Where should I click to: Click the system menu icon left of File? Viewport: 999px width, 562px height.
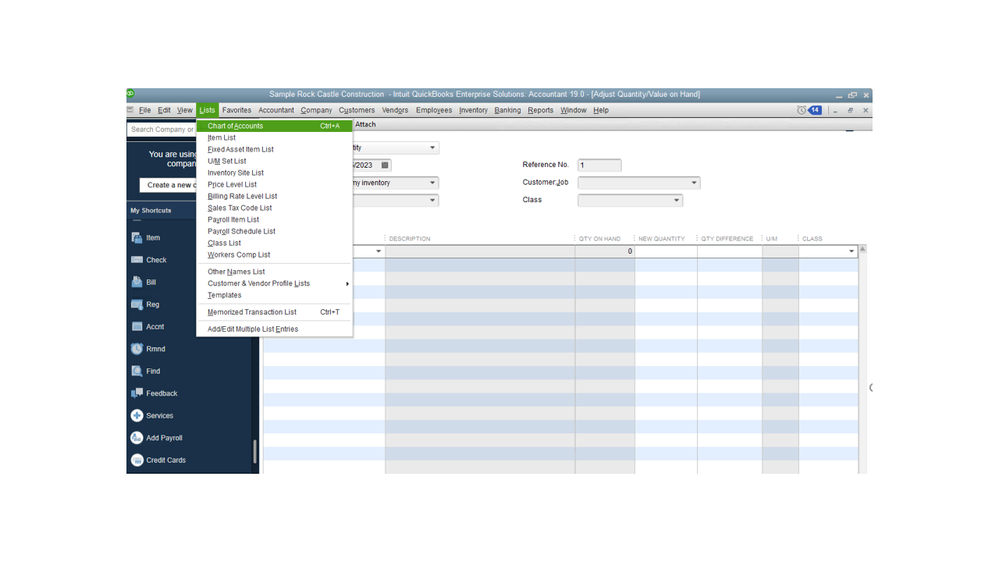131,110
